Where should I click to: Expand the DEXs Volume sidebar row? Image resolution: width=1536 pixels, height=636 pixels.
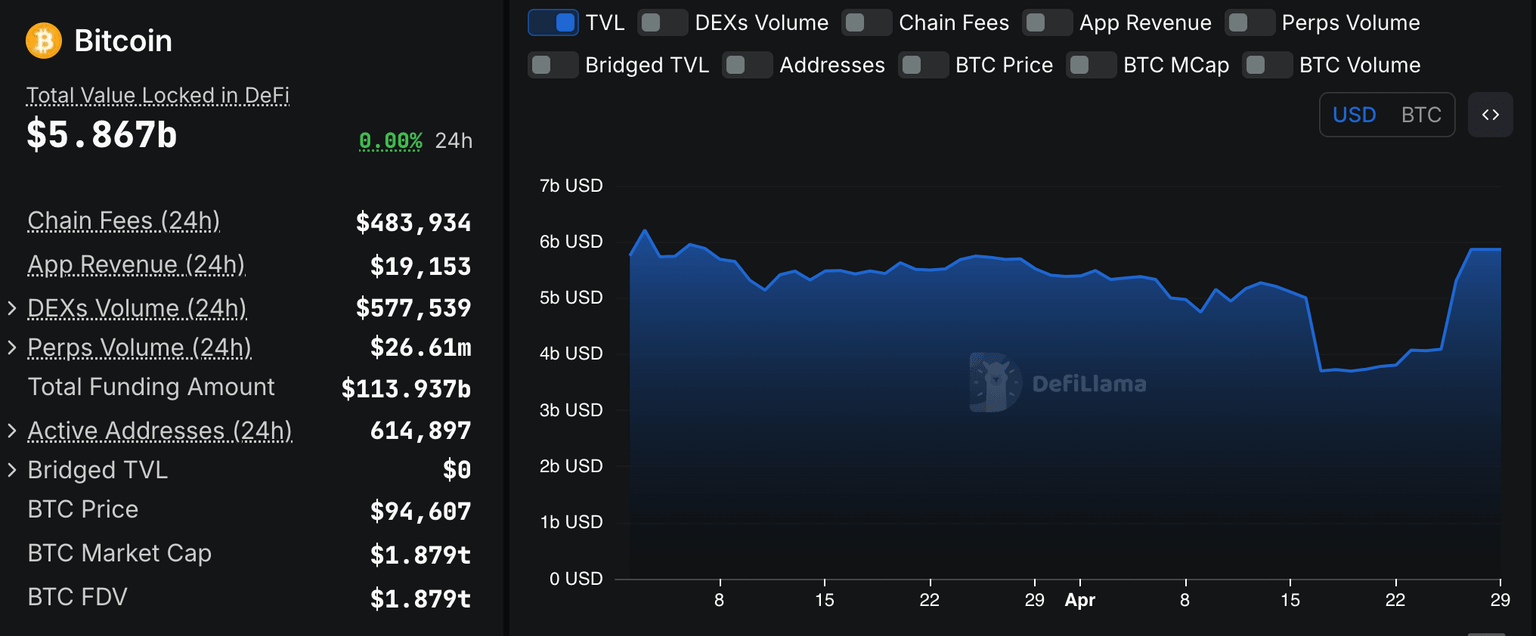click(11, 308)
